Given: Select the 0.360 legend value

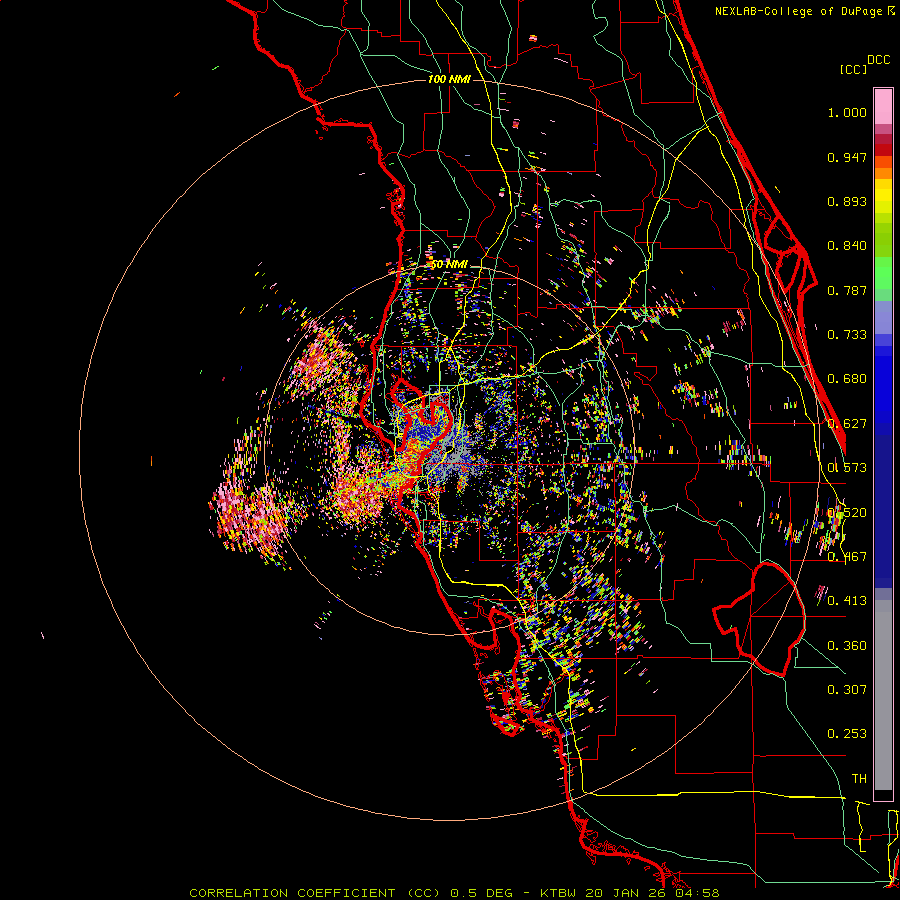Looking at the screenshot, I should (847, 646).
